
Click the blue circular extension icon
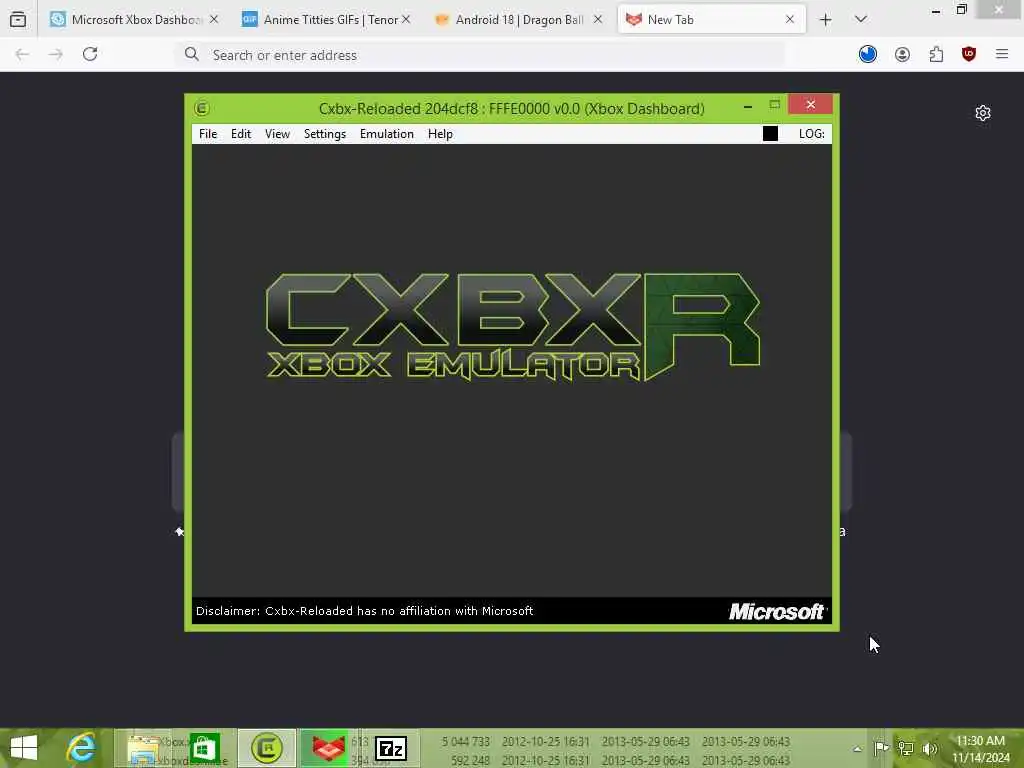868,54
